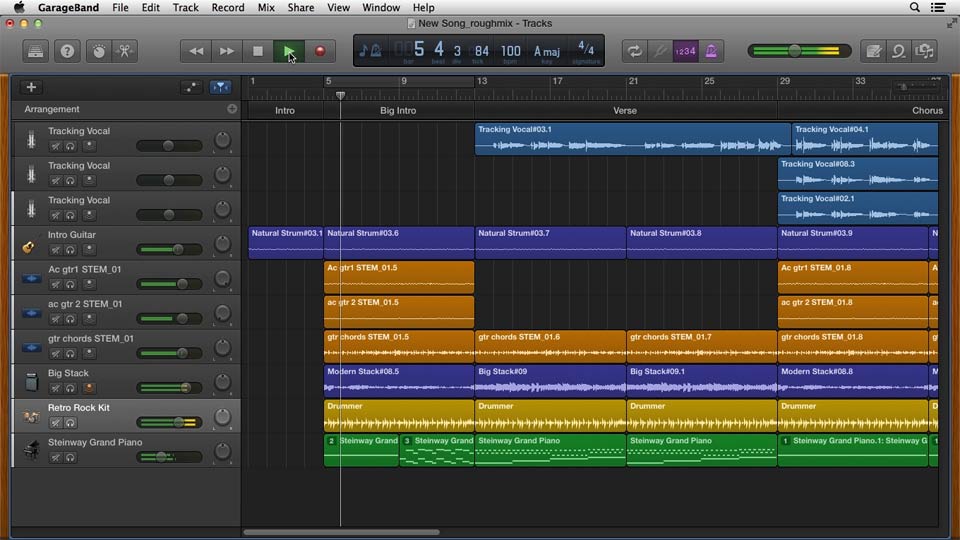
Task: Mute the first Tracking Vocal track
Action: (56, 146)
